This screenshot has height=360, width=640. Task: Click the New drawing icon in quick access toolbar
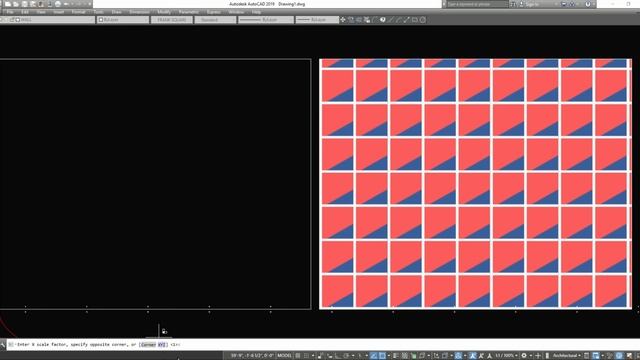click(x=8, y=4)
